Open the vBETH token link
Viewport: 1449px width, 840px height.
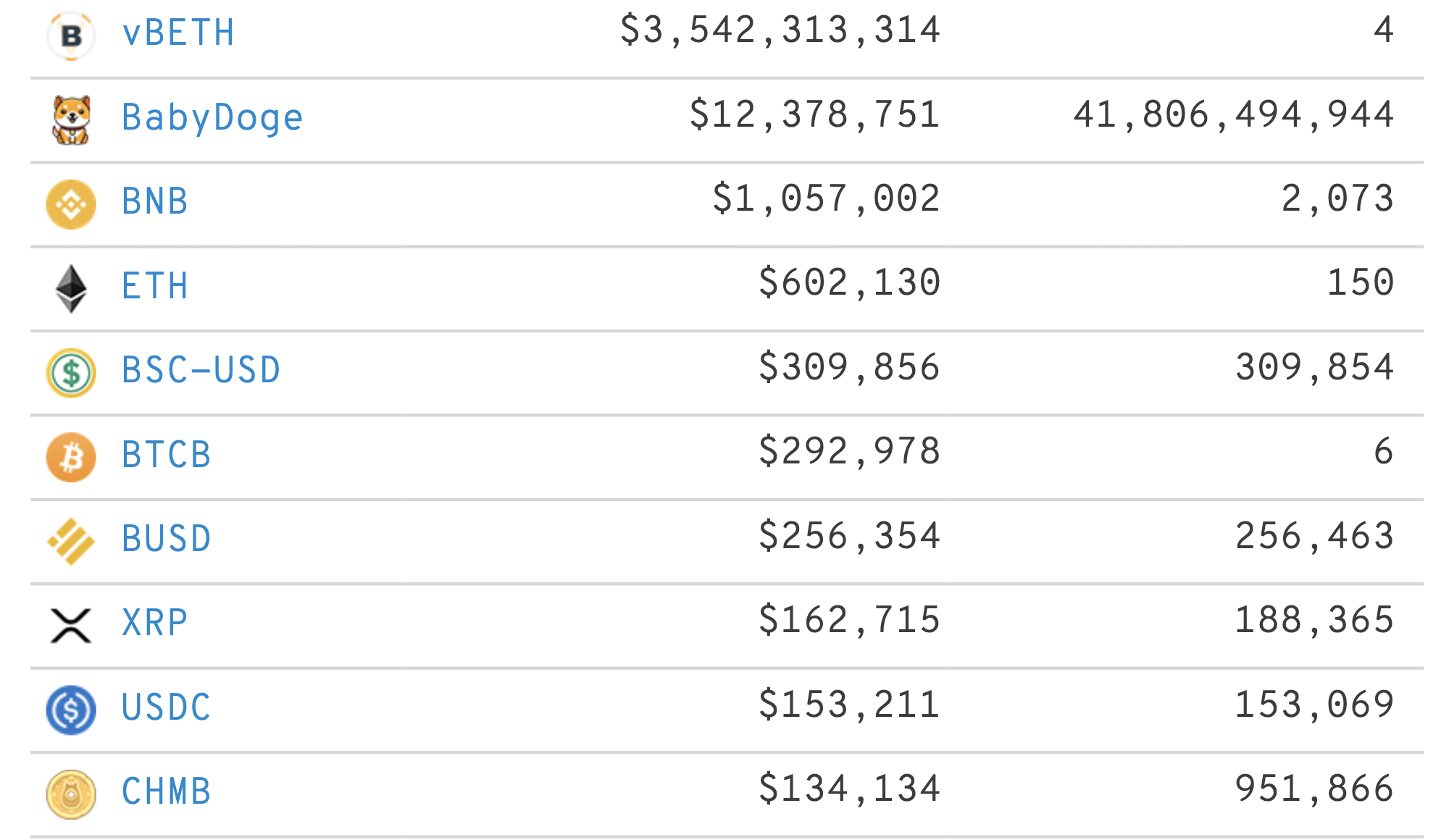(x=178, y=33)
